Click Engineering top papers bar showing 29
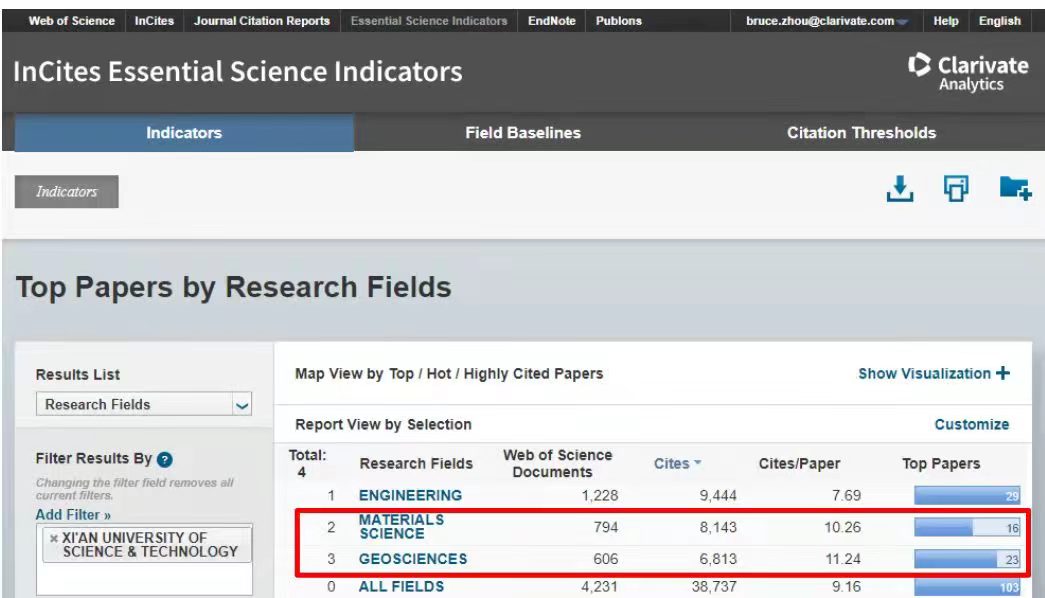The width and height of the screenshot is (1045, 598). [x=967, y=495]
